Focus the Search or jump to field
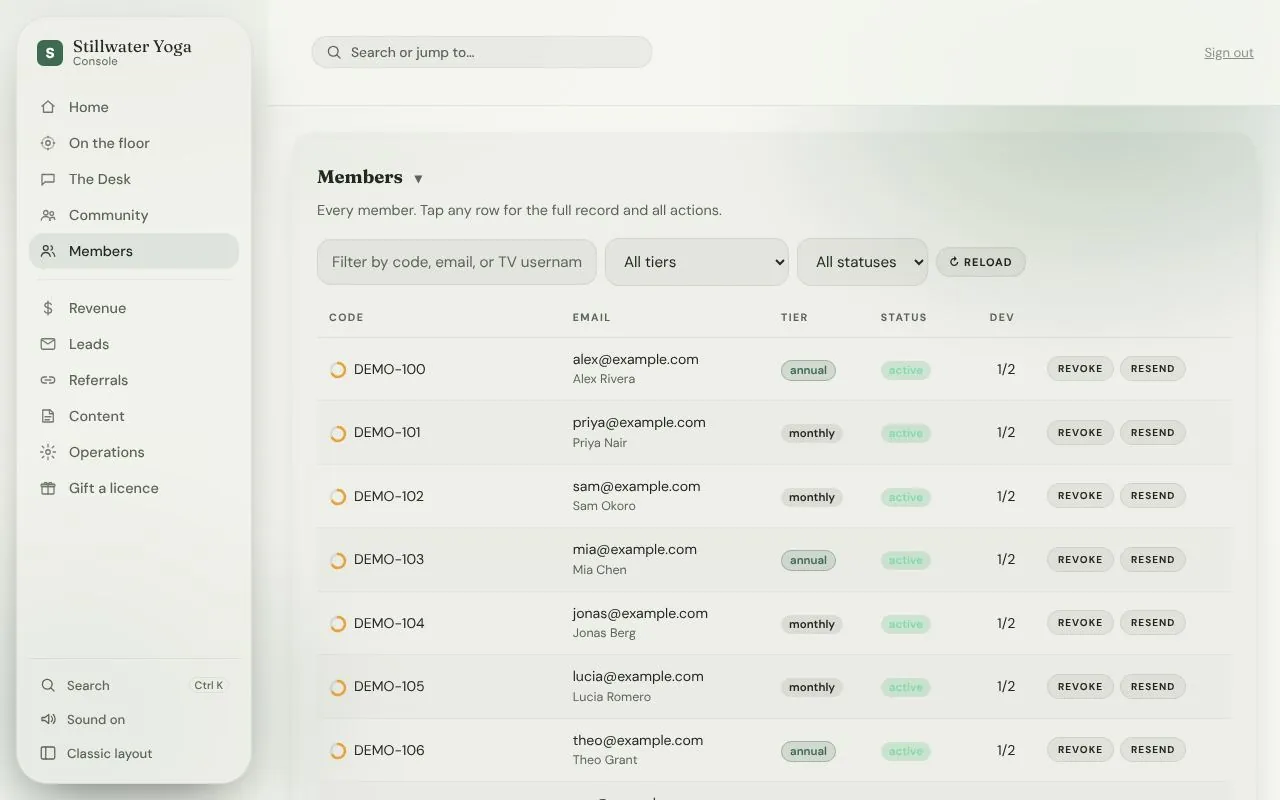 tap(482, 52)
